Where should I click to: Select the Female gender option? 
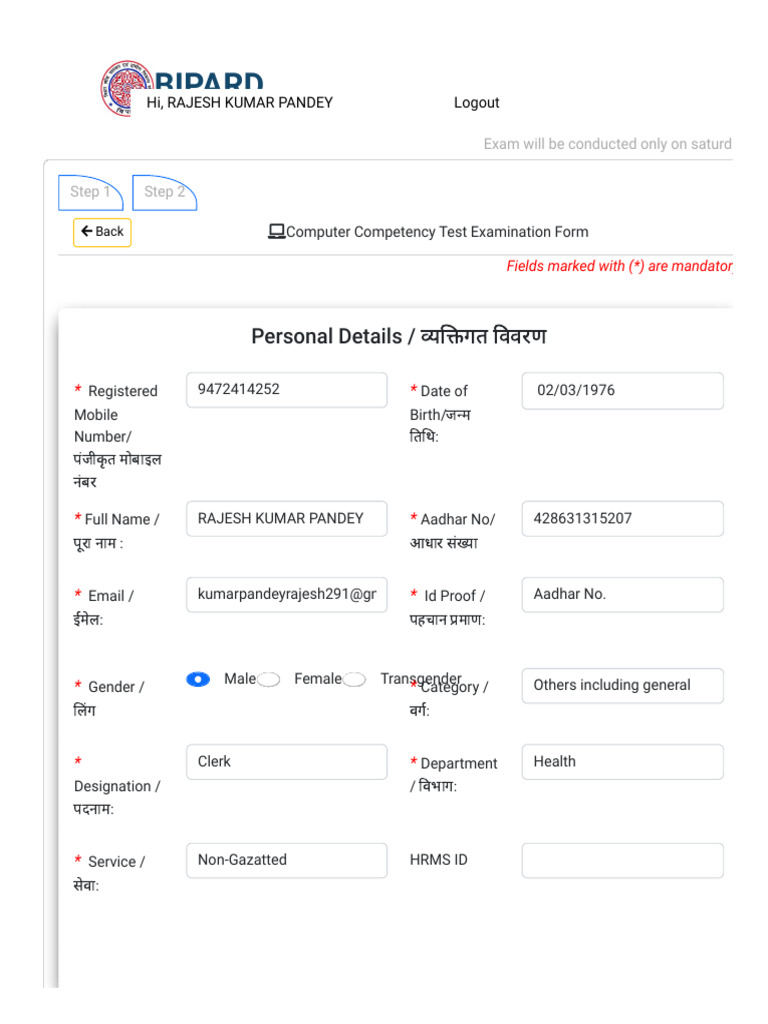click(x=268, y=680)
